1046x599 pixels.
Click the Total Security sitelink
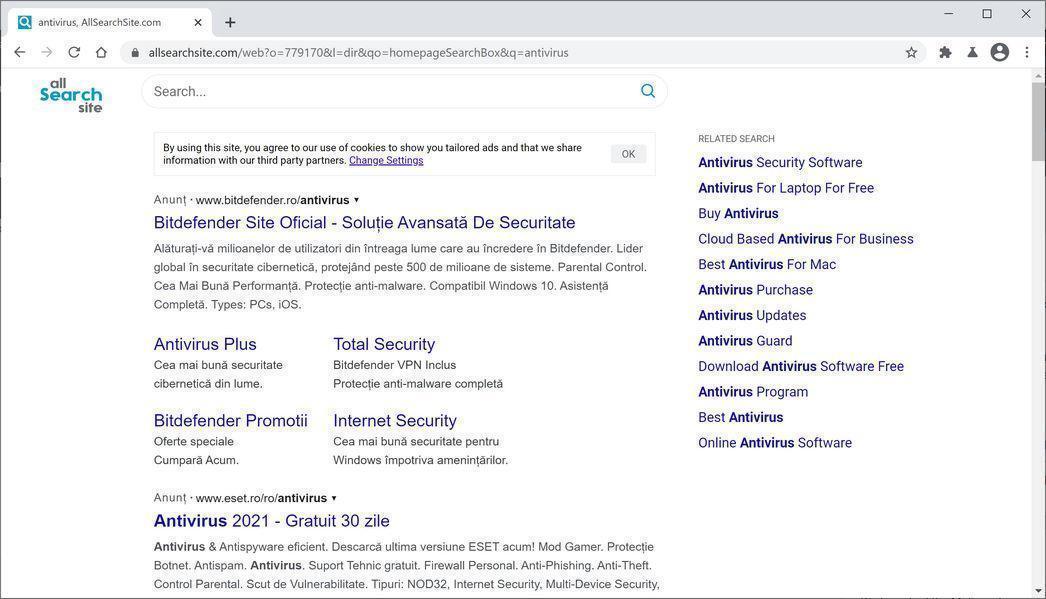(384, 344)
